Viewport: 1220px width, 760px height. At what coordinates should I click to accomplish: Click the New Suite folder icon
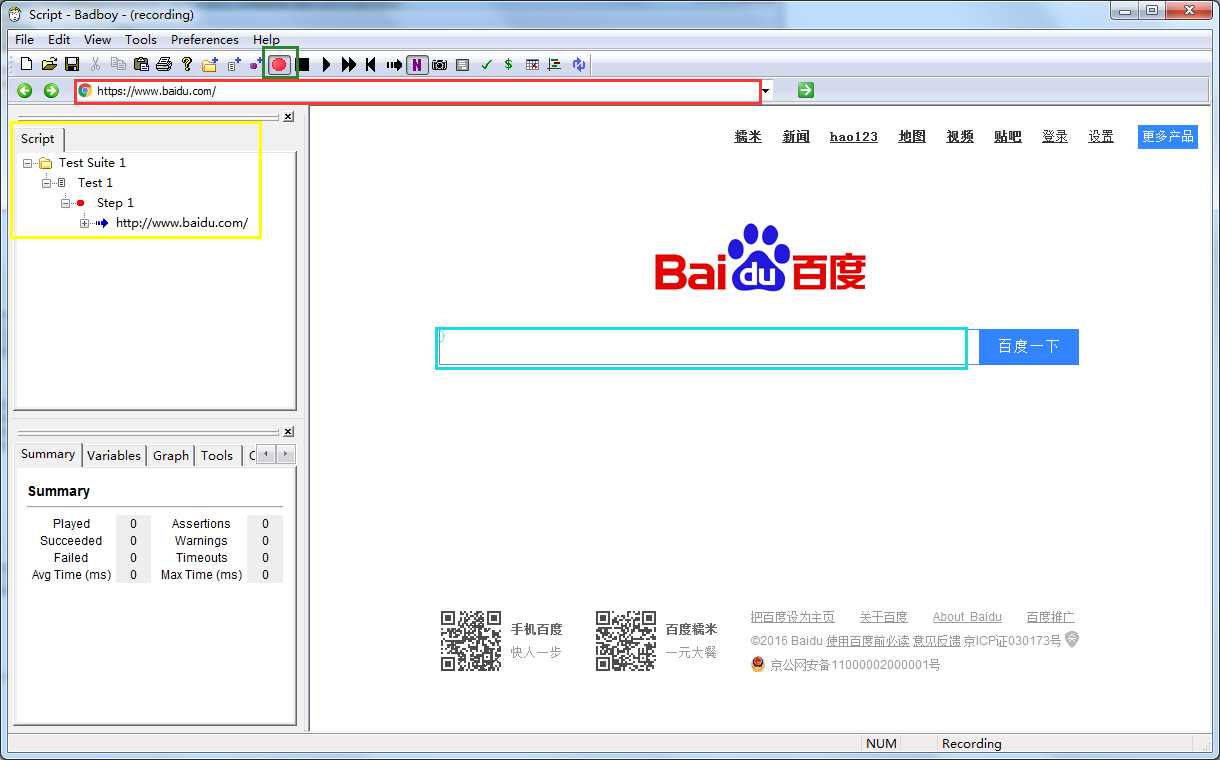(209, 64)
